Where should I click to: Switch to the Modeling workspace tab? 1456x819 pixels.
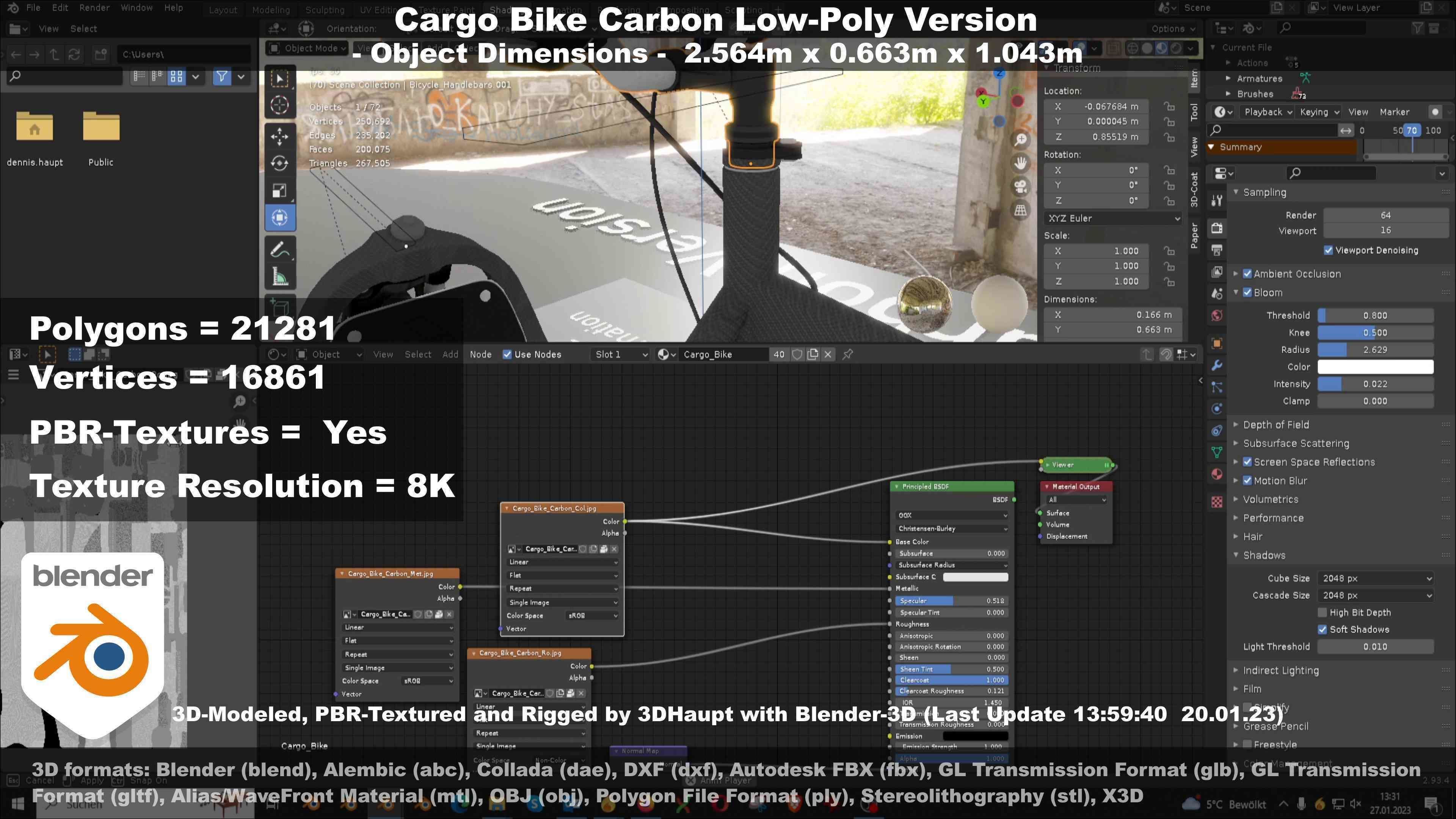271,10
